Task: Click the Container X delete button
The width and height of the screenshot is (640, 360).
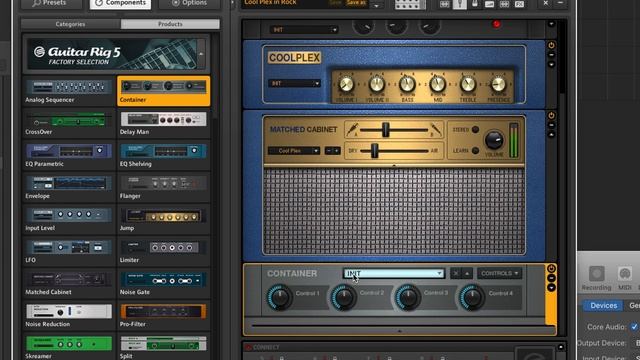Action: tap(456, 273)
